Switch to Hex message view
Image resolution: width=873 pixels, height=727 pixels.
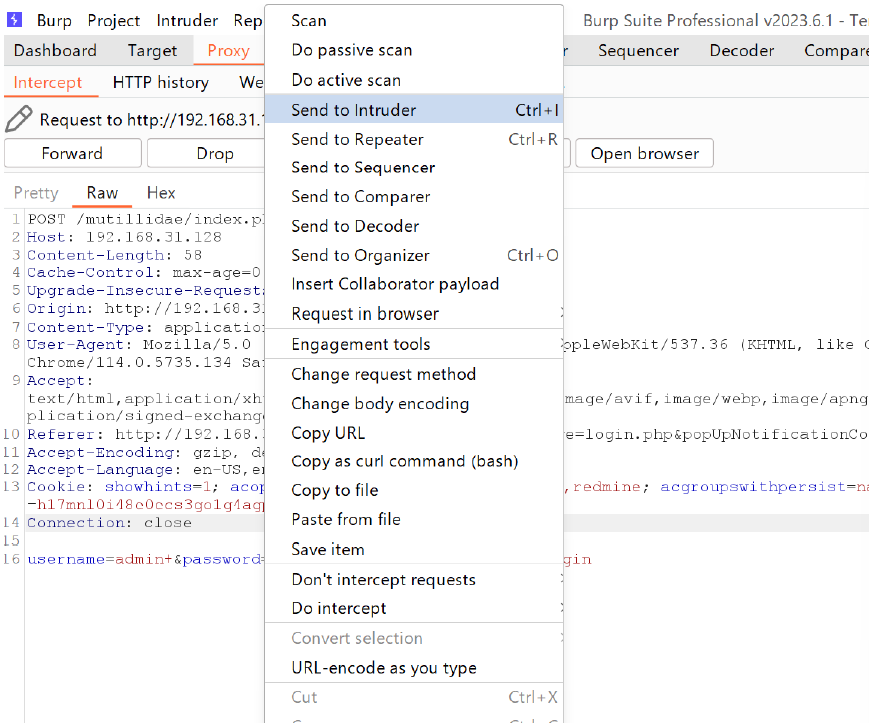(161, 193)
